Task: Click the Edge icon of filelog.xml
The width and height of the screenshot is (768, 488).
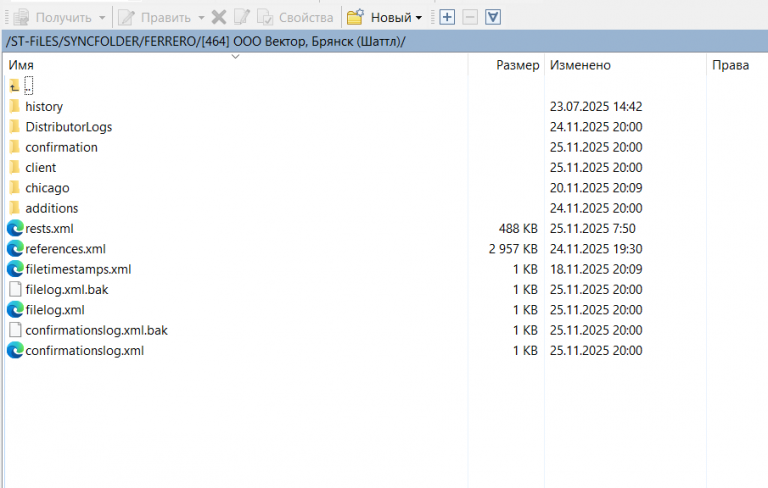Action: [15, 310]
